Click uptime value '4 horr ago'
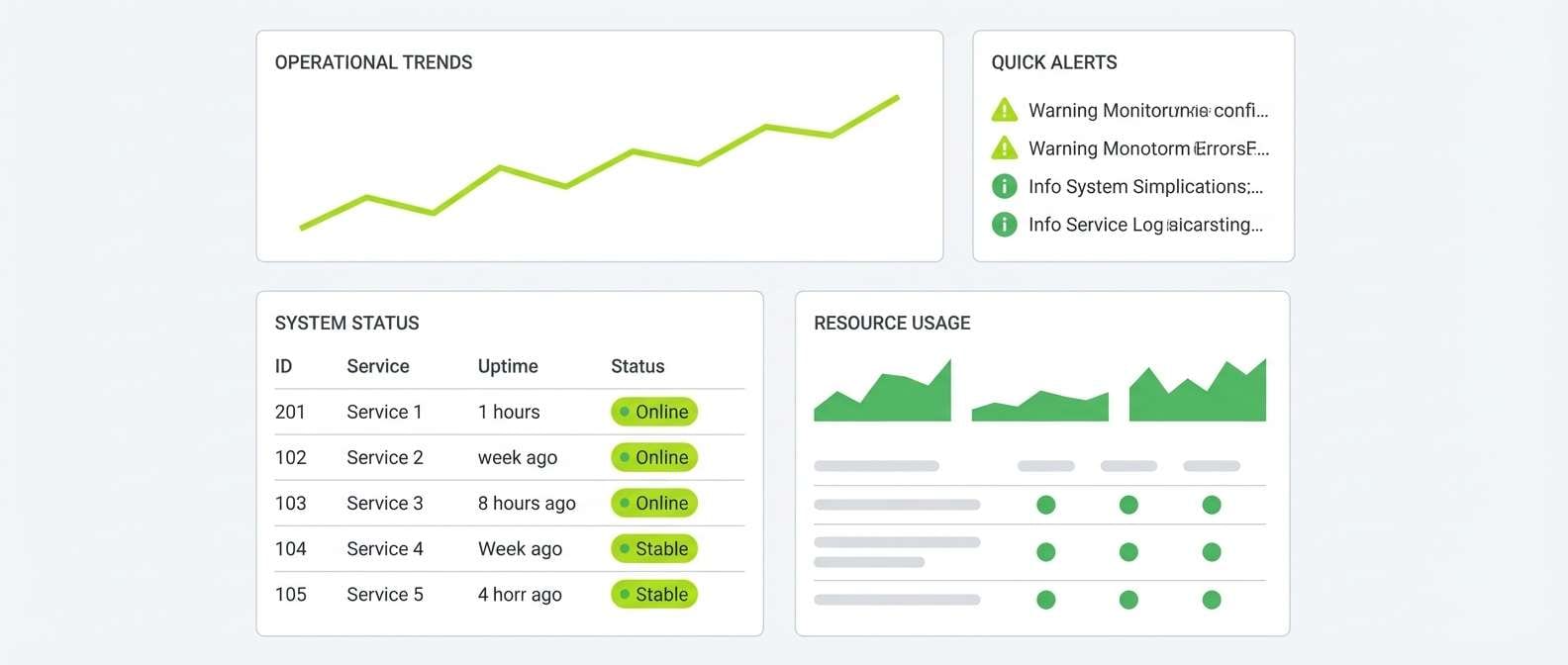 pos(520,594)
